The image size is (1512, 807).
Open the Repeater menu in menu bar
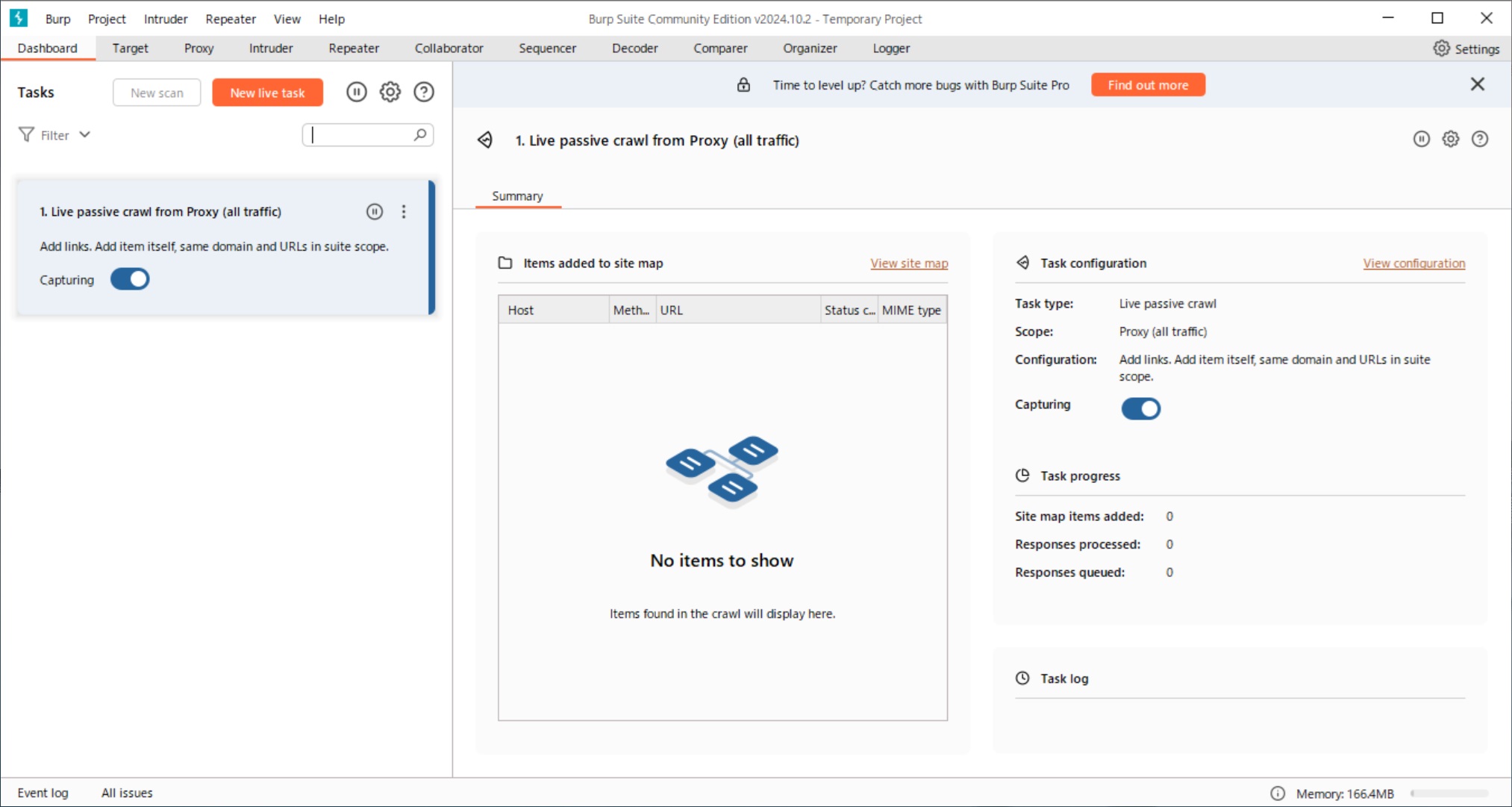[x=231, y=19]
